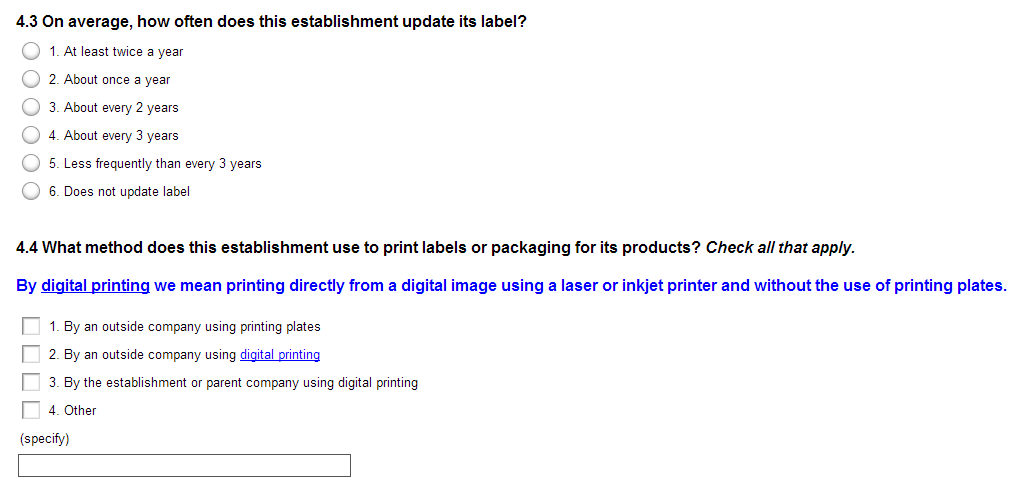Choose 'About once a year' option

click(31, 79)
